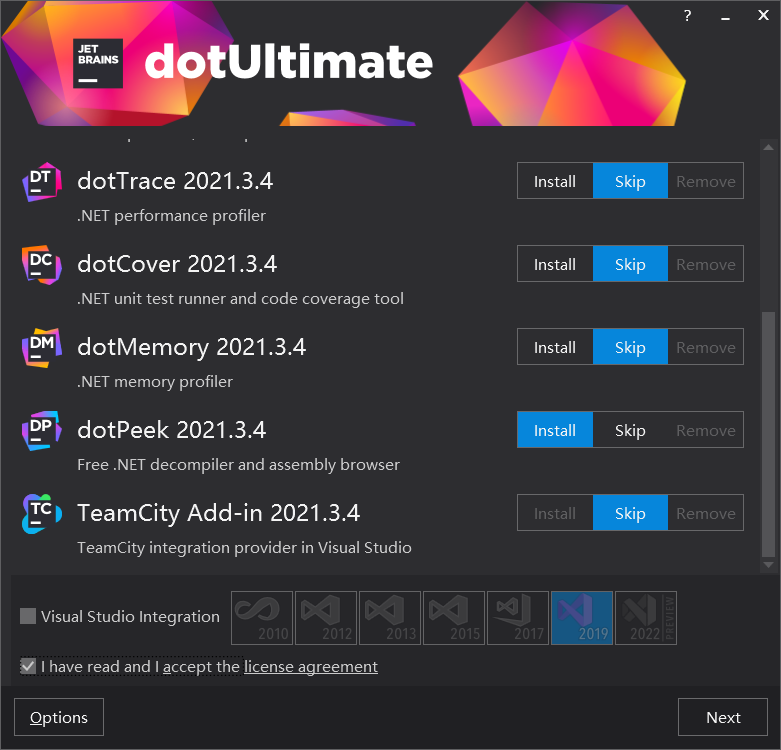
Task: Click the TeamCity Add-in 2021.3.4 title
Action: tap(218, 513)
